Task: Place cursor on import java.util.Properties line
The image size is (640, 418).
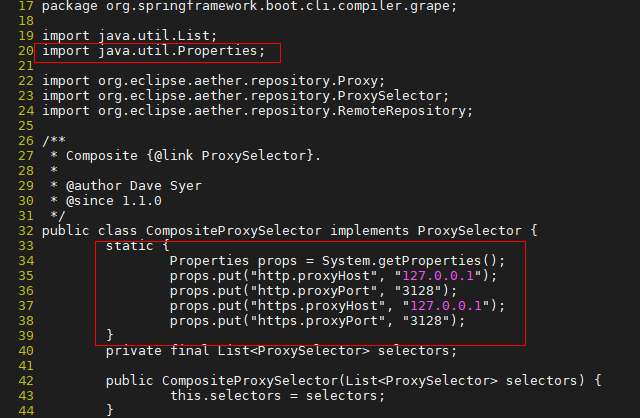Action: click(153, 51)
